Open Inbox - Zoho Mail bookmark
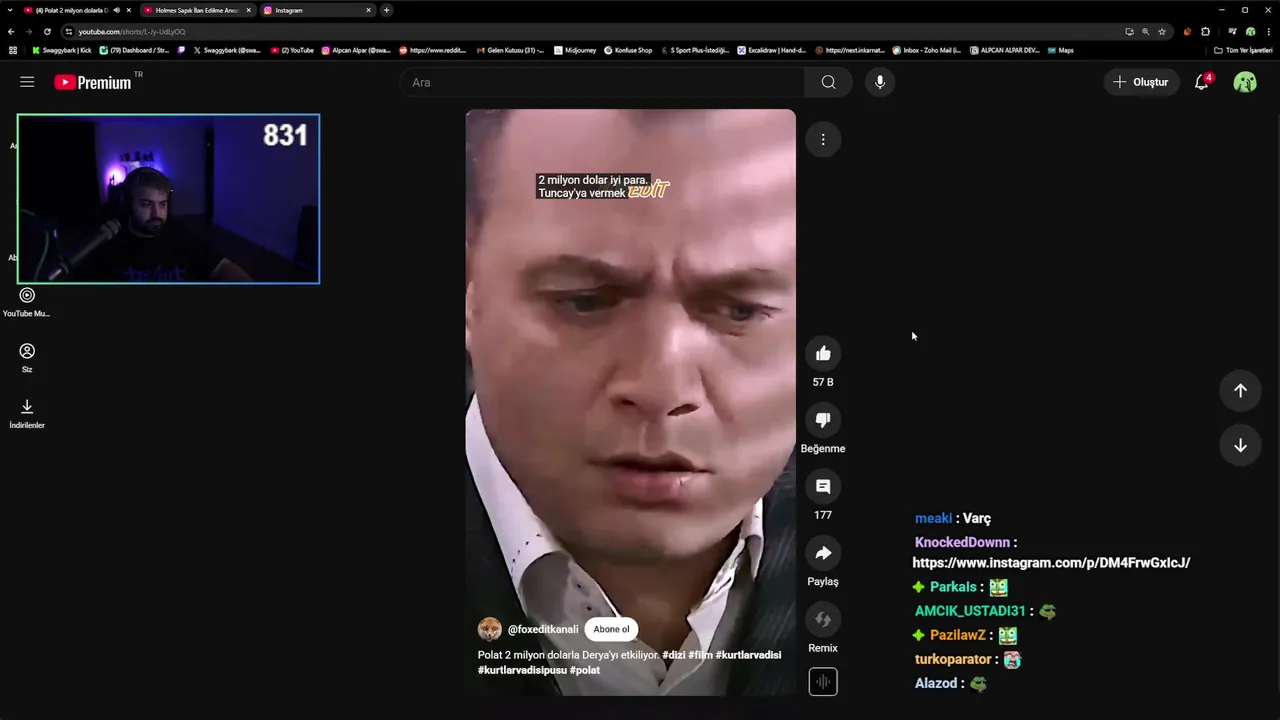Screen dimensions: 1280x720 click(x=927, y=50)
